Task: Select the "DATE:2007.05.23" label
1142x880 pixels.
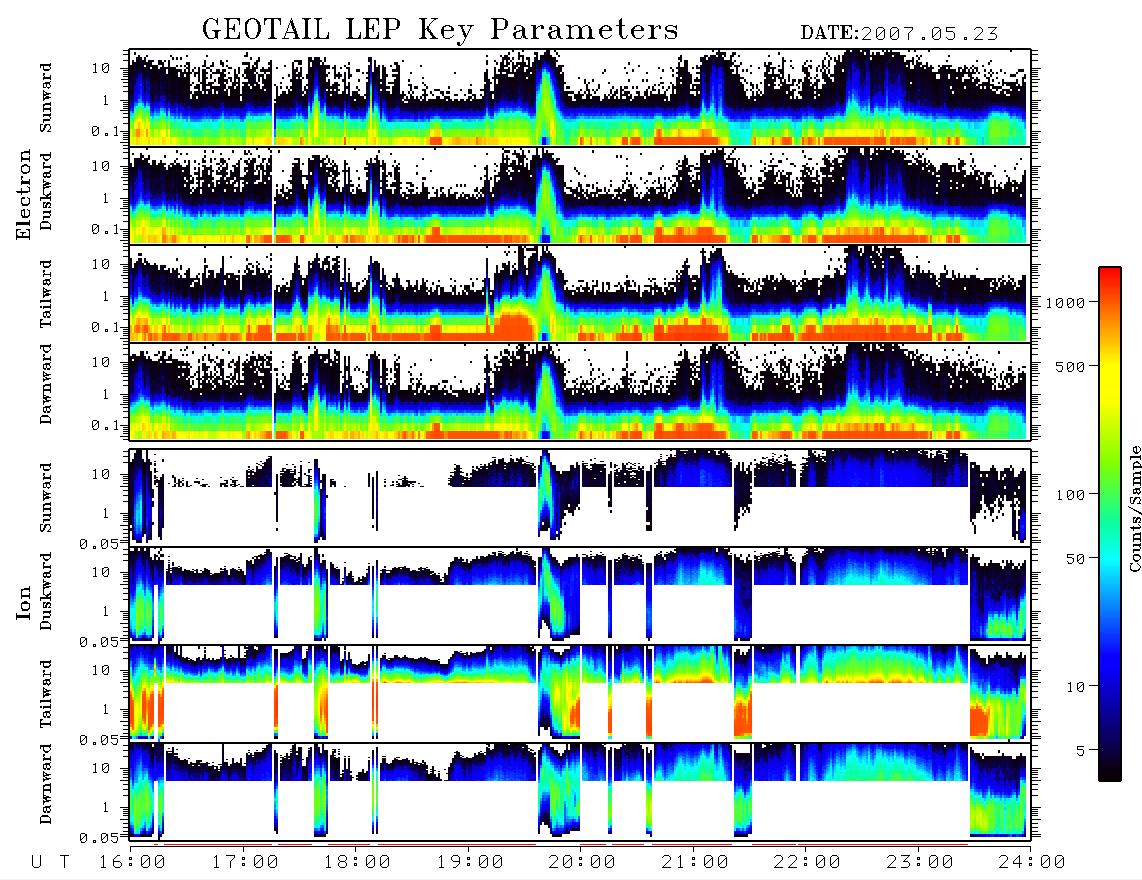Action: click(x=899, y=34)
